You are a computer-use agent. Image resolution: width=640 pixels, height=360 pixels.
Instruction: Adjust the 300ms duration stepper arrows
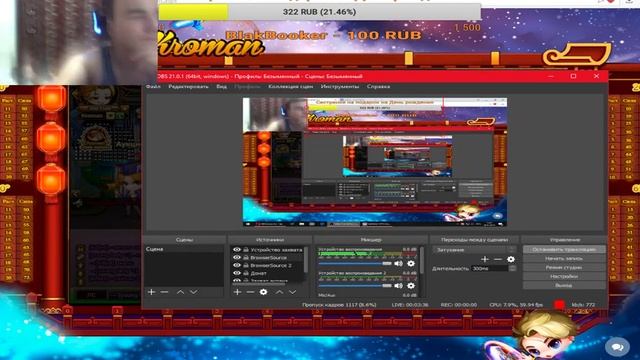(512, 268)
